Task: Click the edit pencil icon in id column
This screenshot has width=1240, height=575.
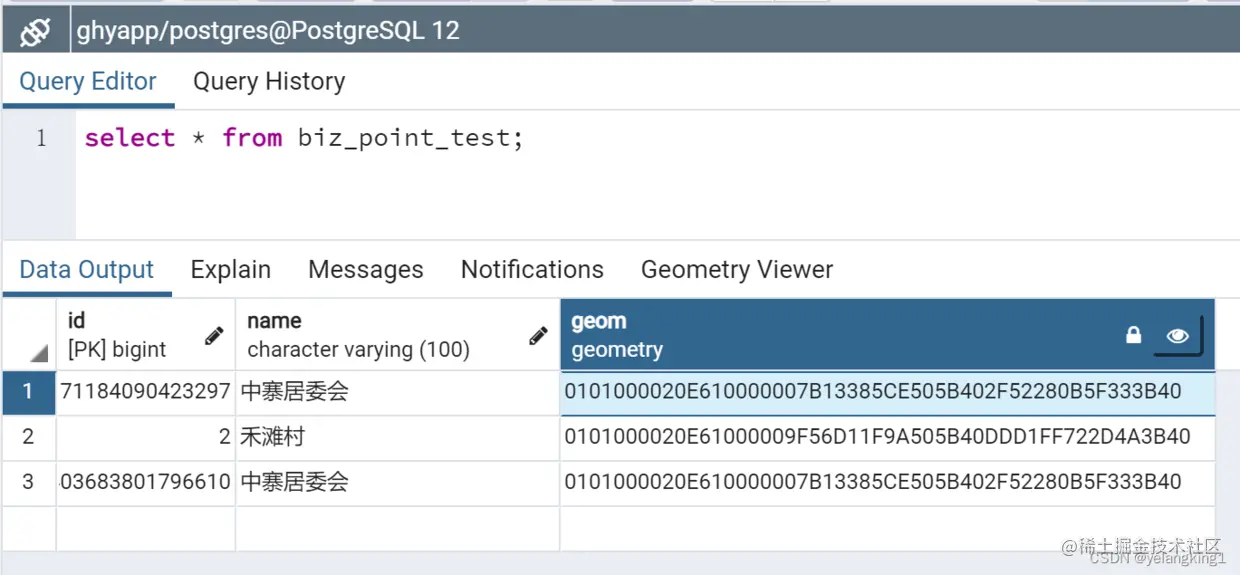Action: [x=214, y=336]
